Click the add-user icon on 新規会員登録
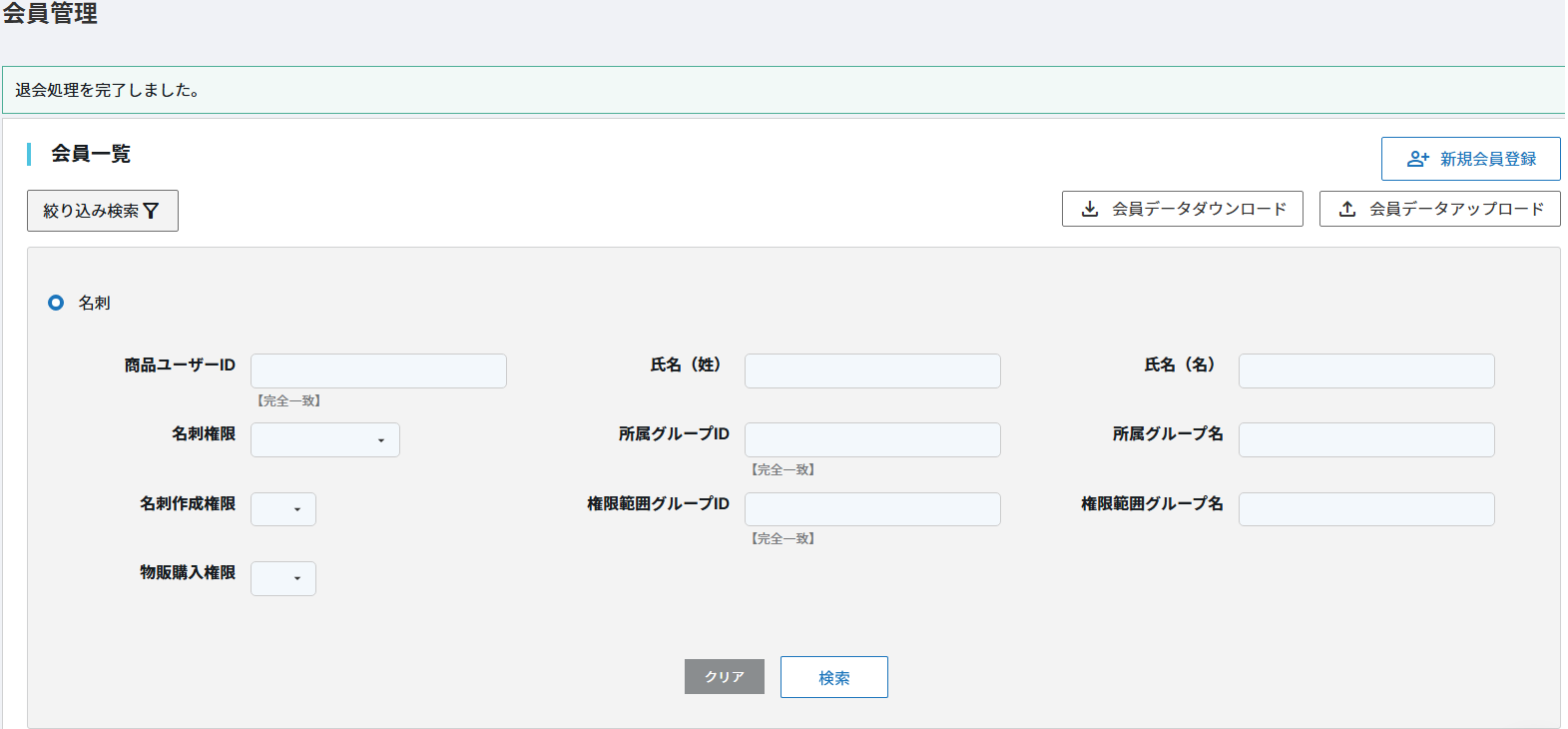Viewport: 1568px width, 729px height. coord(1417,159)
